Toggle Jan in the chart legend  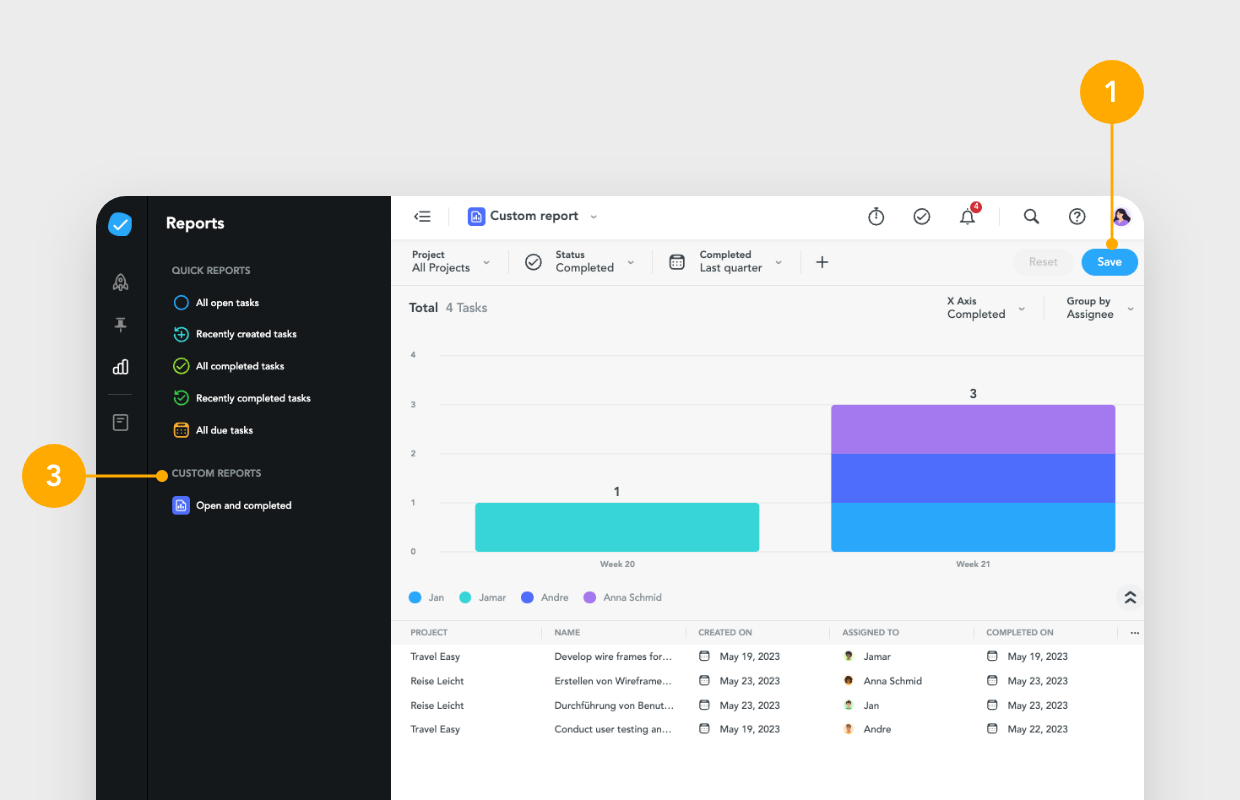click(x=427, y=597)
